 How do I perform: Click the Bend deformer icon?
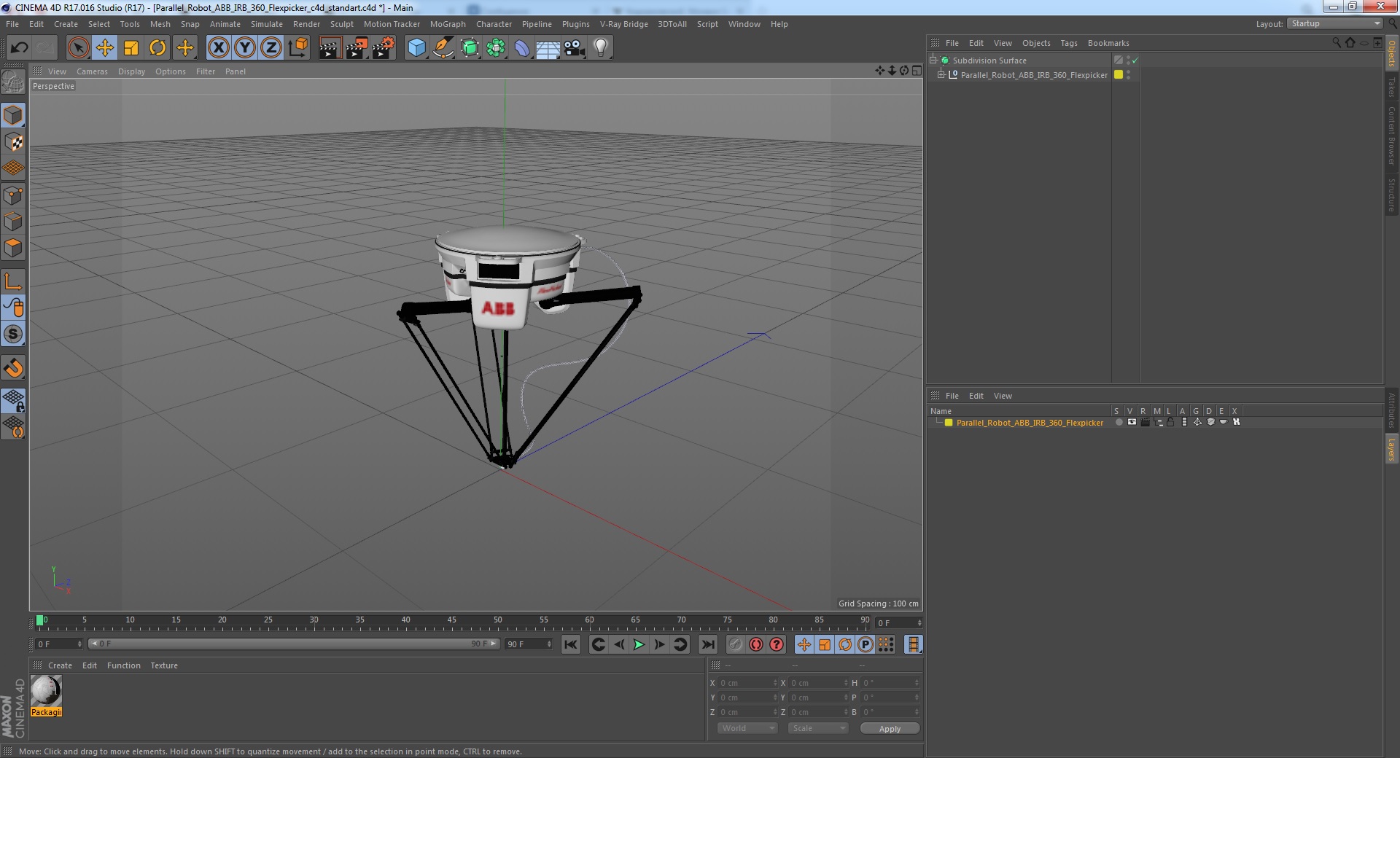pyautogui.click(x=522, y=48)
